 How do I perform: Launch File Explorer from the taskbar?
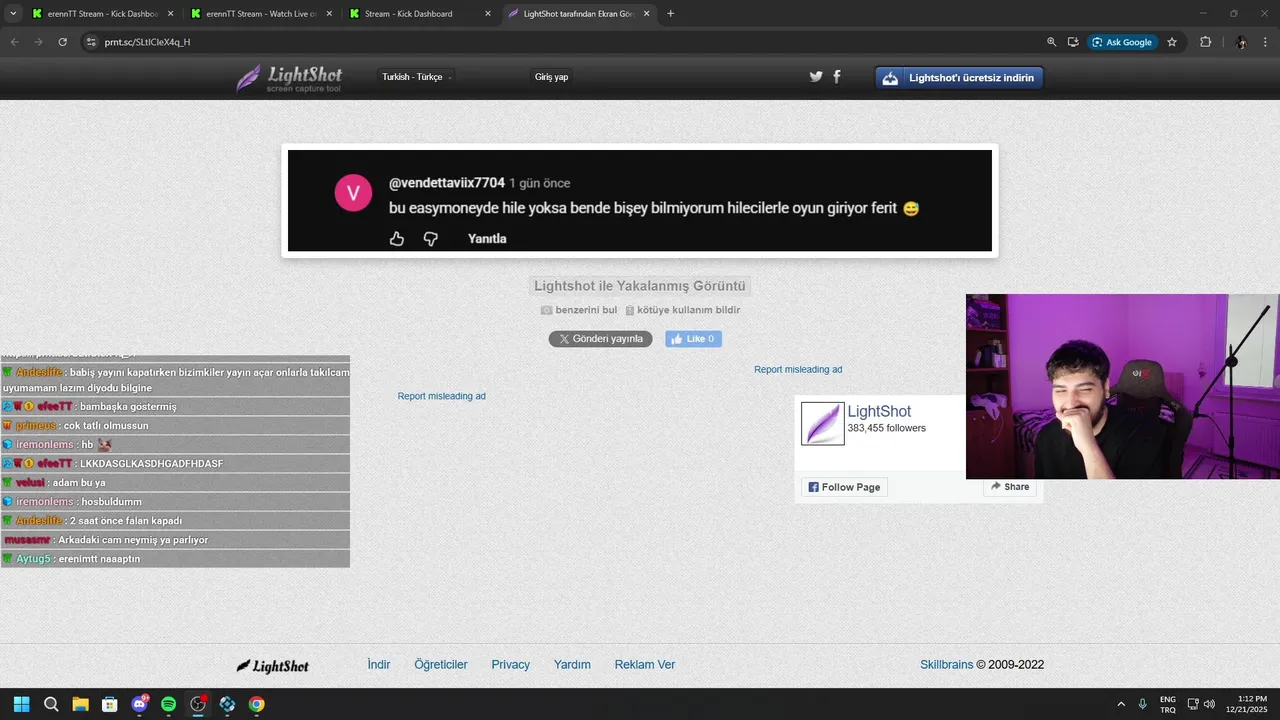pyautogui.click(x=80, y=704)
